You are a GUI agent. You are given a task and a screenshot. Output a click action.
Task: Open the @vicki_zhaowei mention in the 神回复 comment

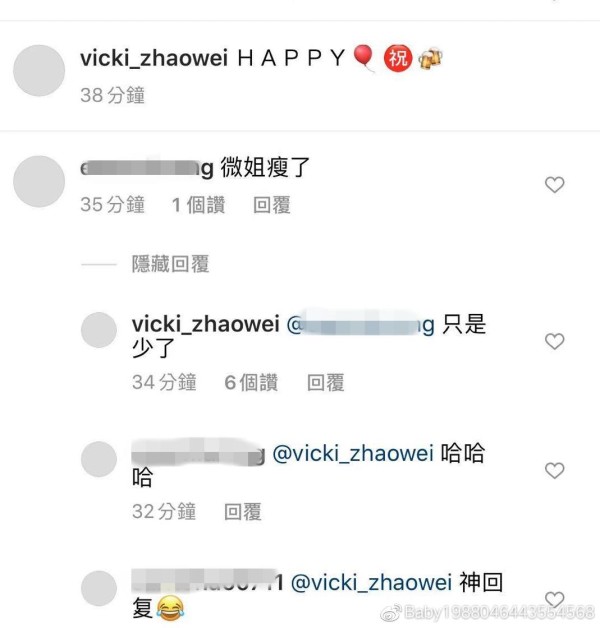(x=371, y=583)
